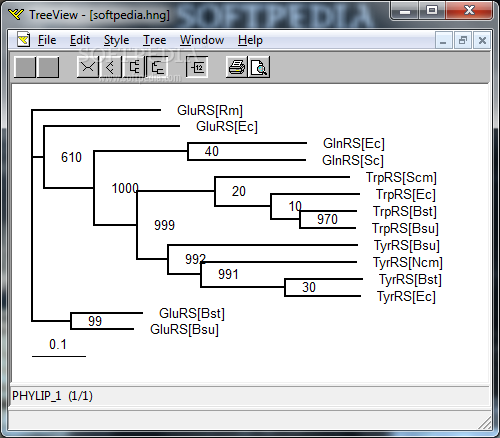Viewport: 500px width, 438px height.
Task: Minimize the inner softpedia.hng document window
Action: (x=443, y=40)
